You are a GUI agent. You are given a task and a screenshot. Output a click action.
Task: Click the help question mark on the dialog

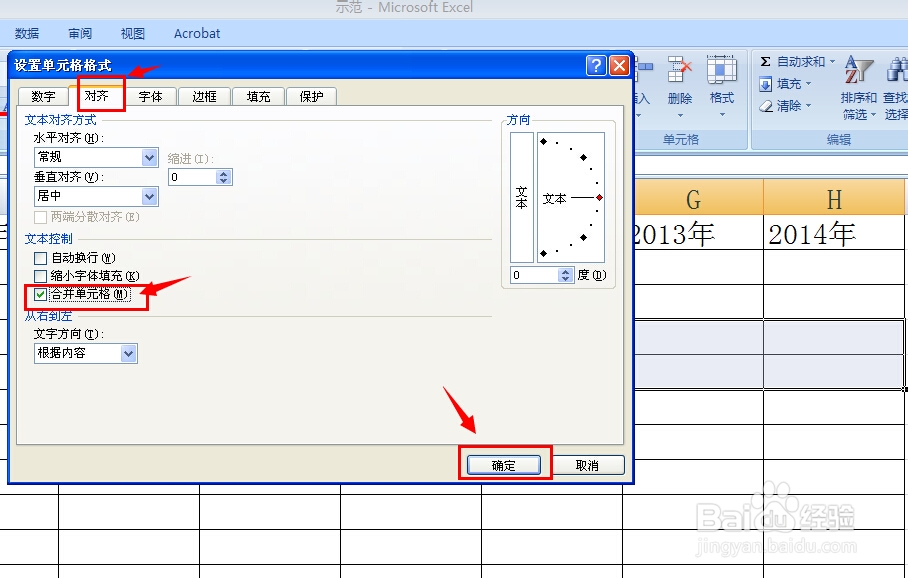coord(596,65)
